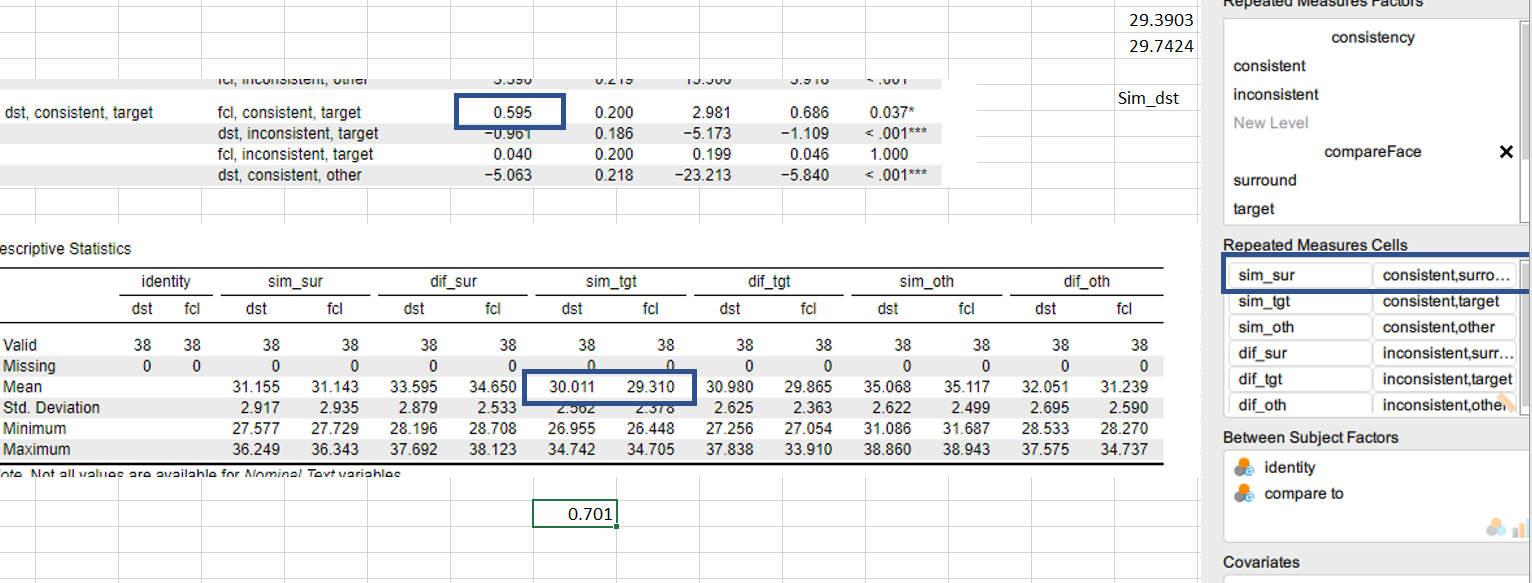Select the dif_tgt repeated measures cell
This screenshot has height=583, width=1532.
click(1297, 379)
